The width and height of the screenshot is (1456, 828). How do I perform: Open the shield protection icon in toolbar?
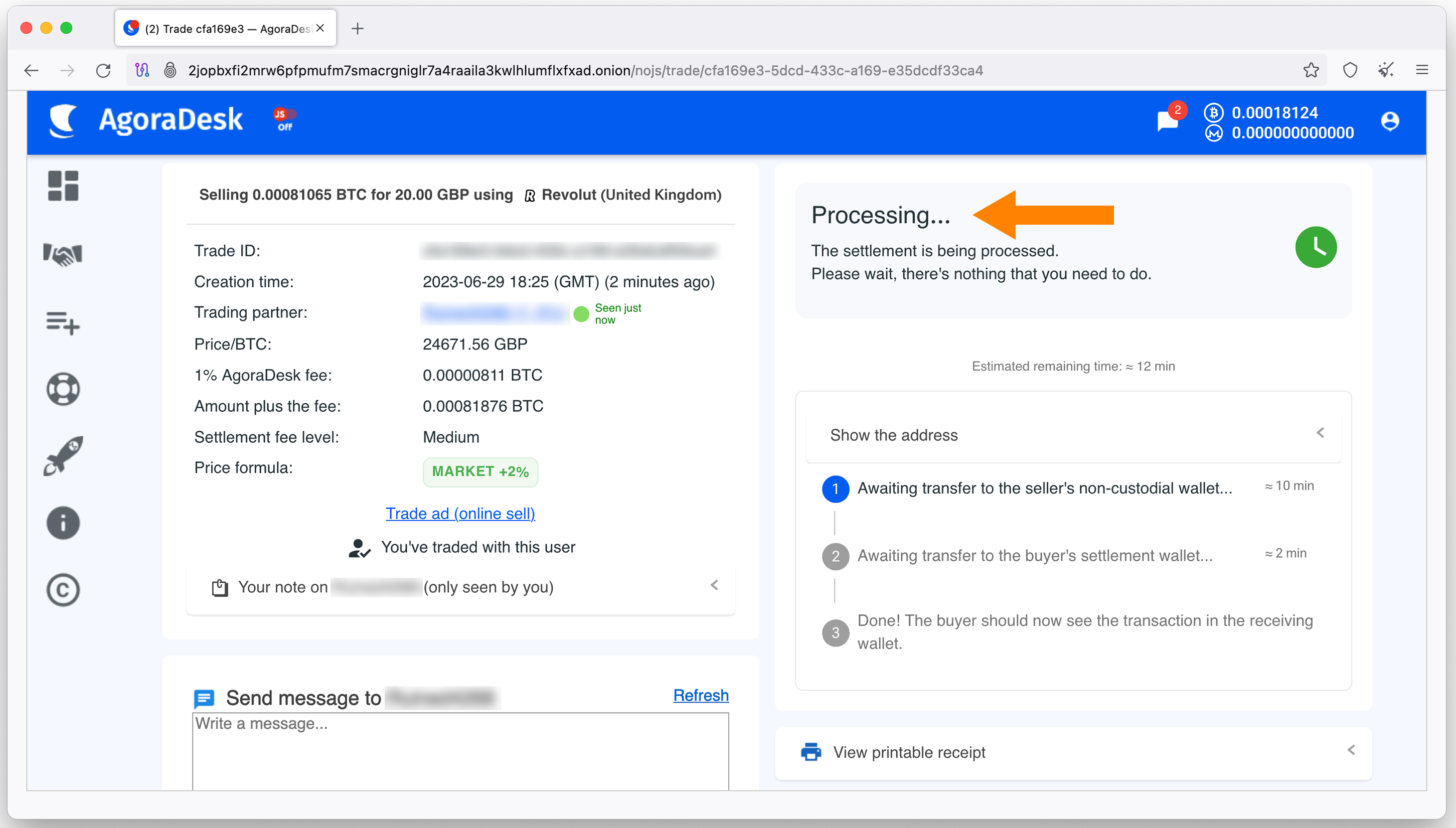[x=1350, y=70]
